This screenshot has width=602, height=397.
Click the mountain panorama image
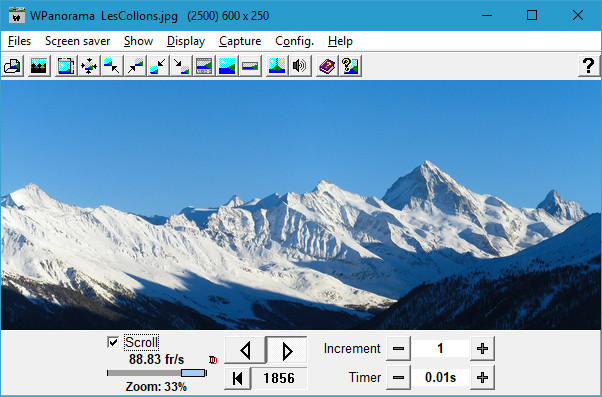coord(301,205)
